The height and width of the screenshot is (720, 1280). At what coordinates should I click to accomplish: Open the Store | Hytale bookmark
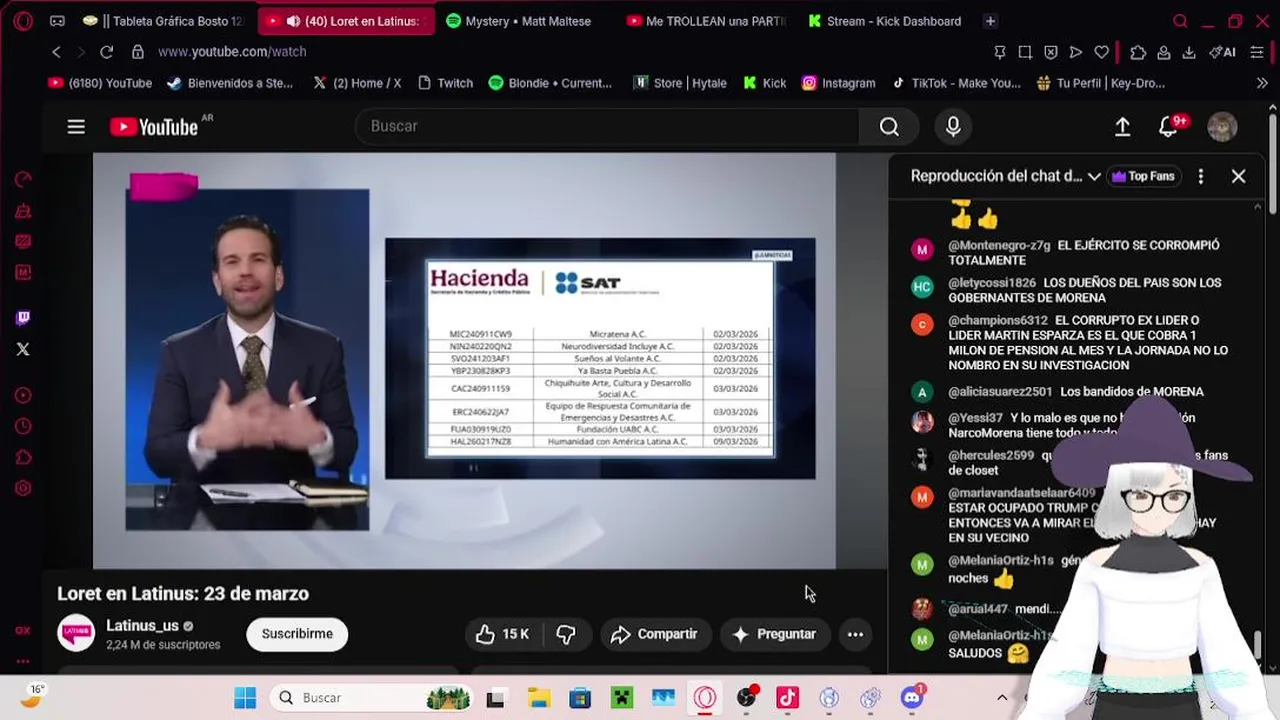681,83
